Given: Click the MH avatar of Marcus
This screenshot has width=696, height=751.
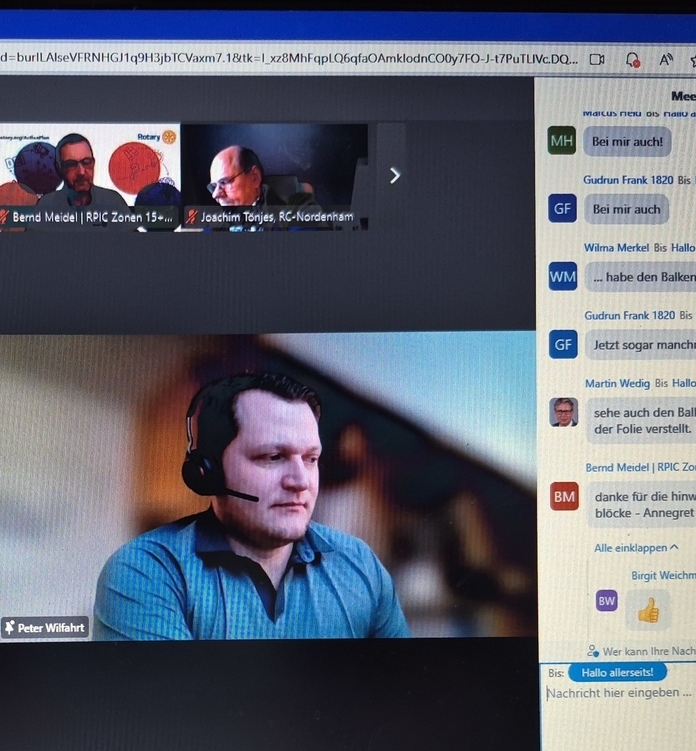Looking at the screenshot, I should (562, 142).
